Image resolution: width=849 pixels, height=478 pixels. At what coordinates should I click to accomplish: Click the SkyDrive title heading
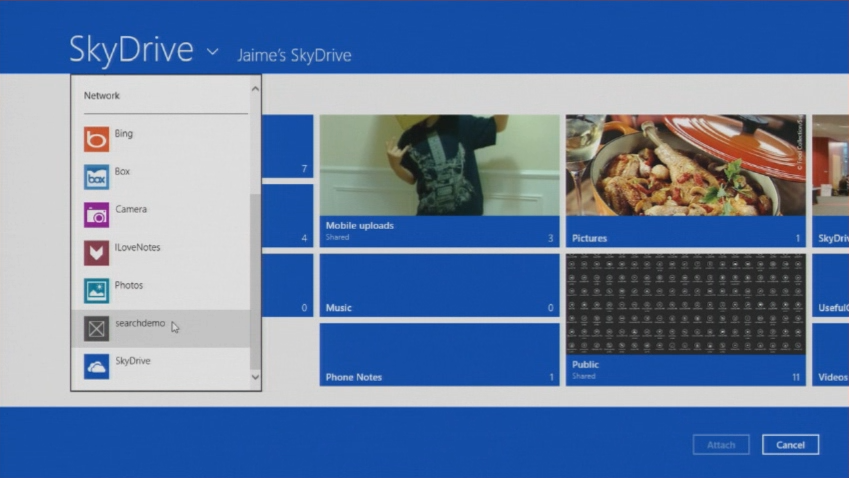(x=132, y=50)
